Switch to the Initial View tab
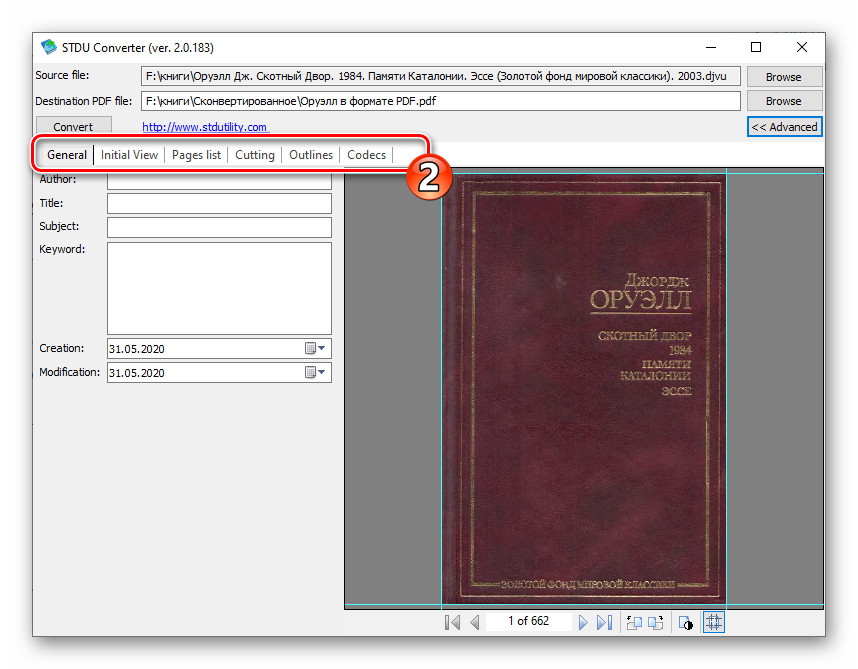 coord(129,155)
